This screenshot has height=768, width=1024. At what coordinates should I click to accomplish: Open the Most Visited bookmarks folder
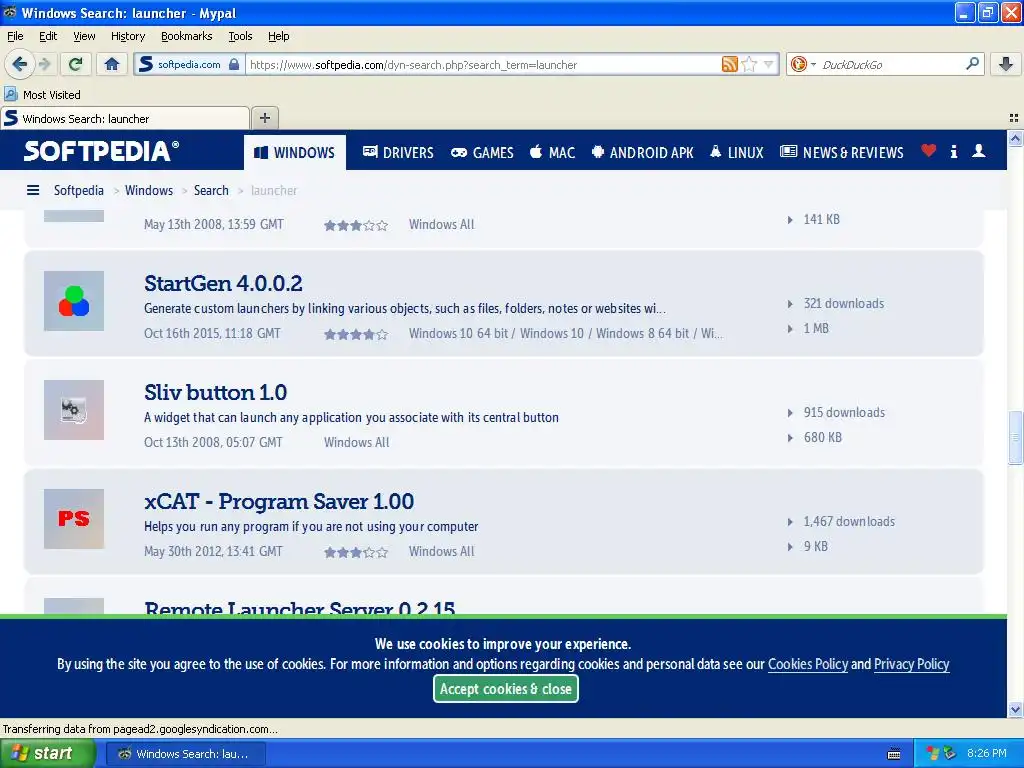pyautogui.click(x=42, y=95)
